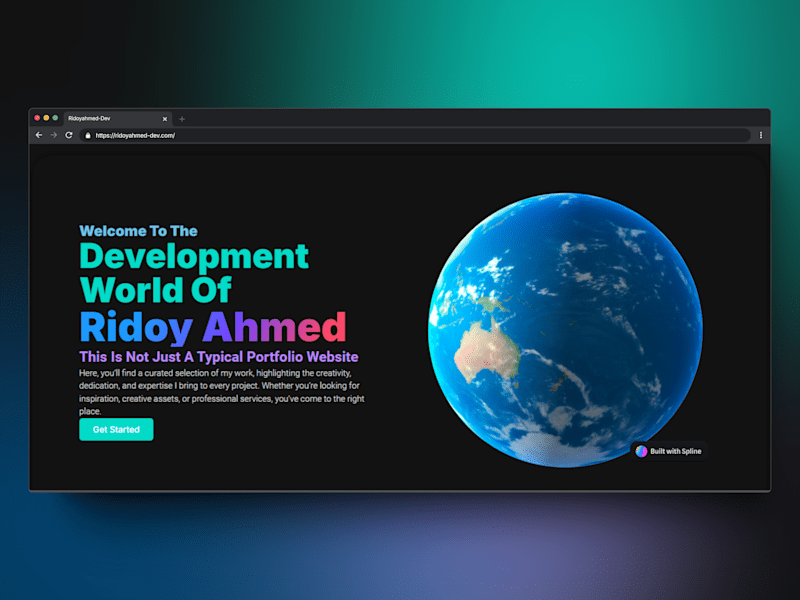
Task: Select the Ridoyahmed-Dev browser tab
Action: point(117,118)
